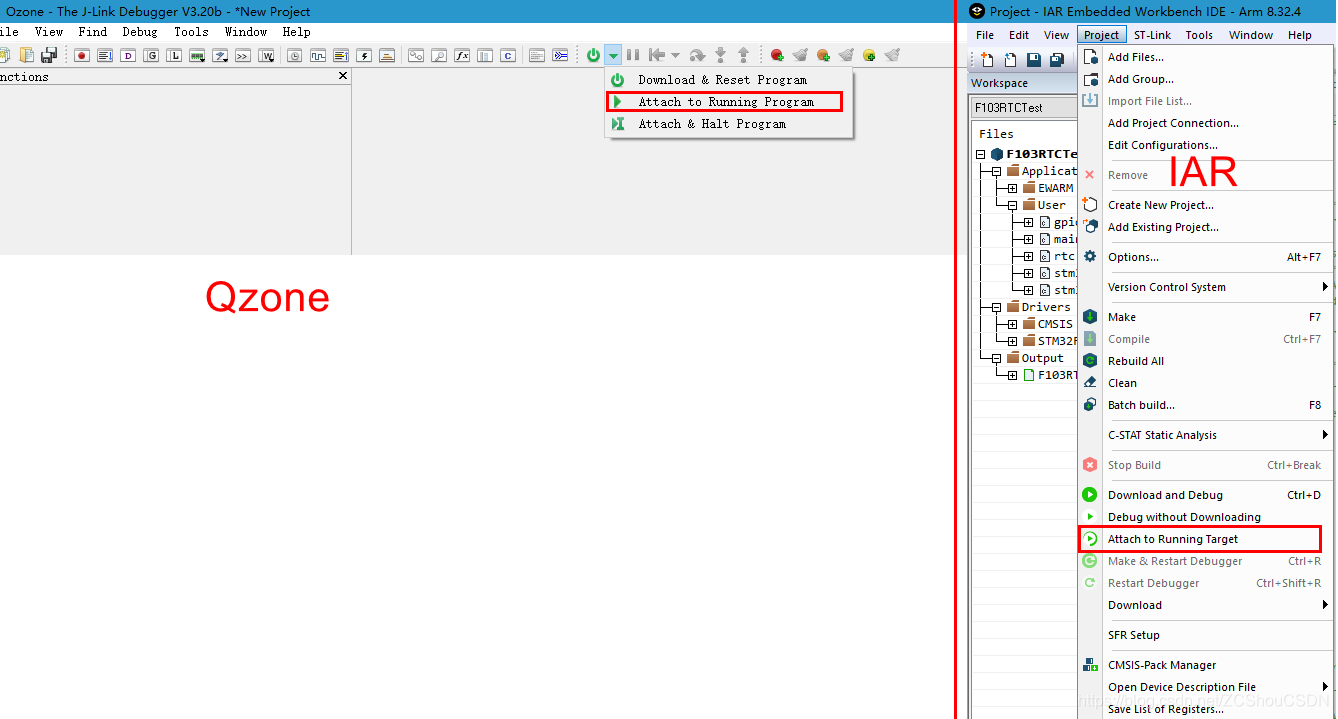Choose 'Debug without Downloading' in IAR menu
Image resolution: width=1338 pixels, height=719 pixels.
point(1205,517)
